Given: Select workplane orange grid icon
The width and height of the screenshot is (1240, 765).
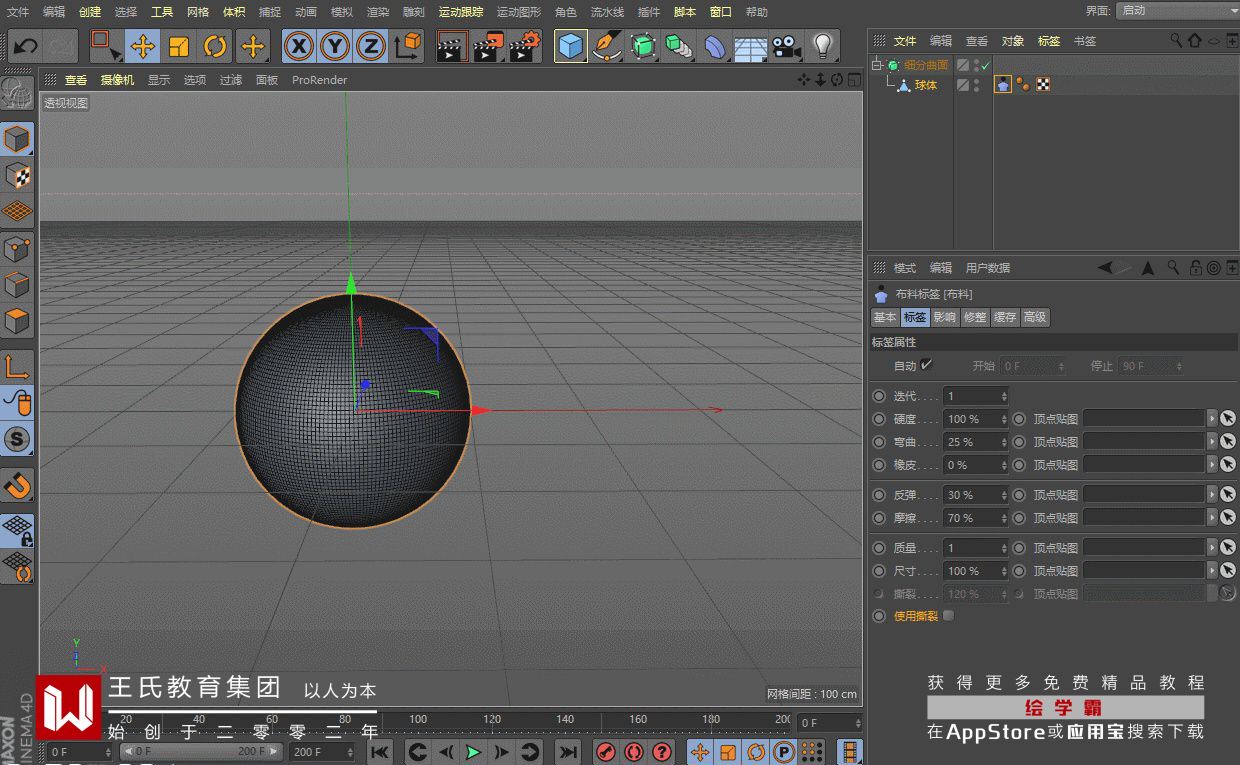Looking at the screenshot, I should coord(17,212).
